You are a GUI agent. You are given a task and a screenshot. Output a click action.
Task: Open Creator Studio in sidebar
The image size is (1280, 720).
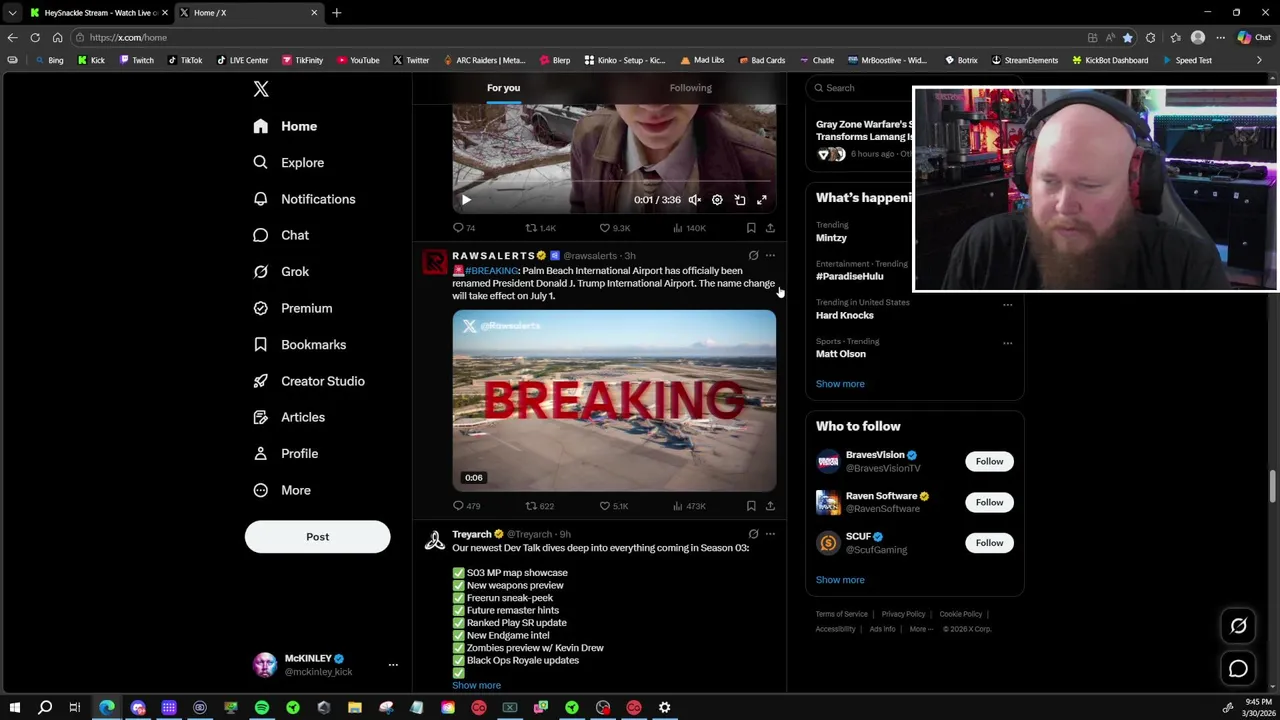tap(309, 381)
